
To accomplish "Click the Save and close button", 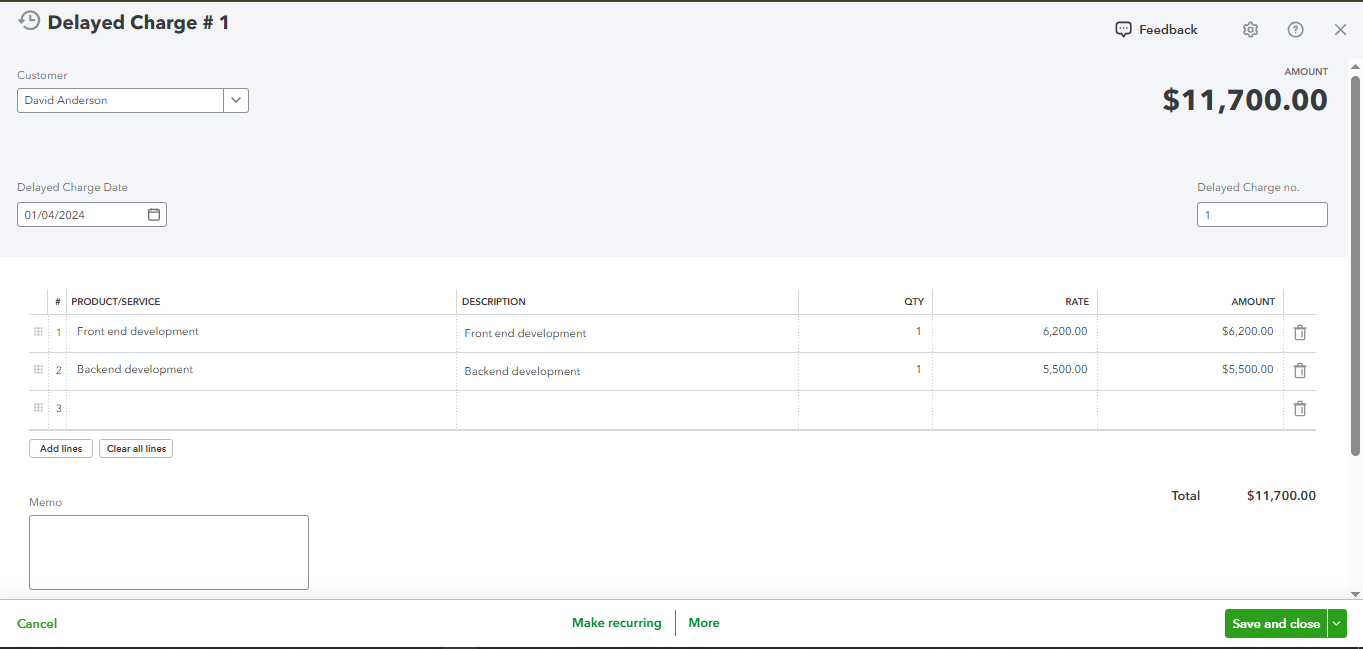I will point(1275,623).
